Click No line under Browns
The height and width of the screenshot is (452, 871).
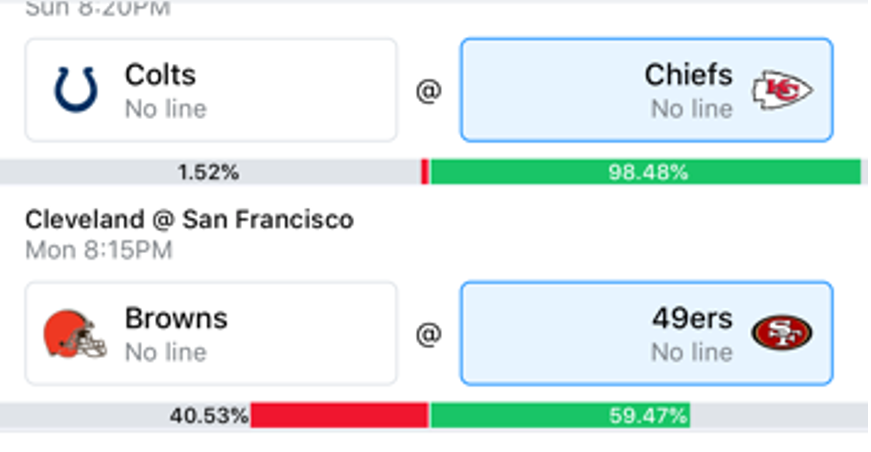tap(166, 353)
